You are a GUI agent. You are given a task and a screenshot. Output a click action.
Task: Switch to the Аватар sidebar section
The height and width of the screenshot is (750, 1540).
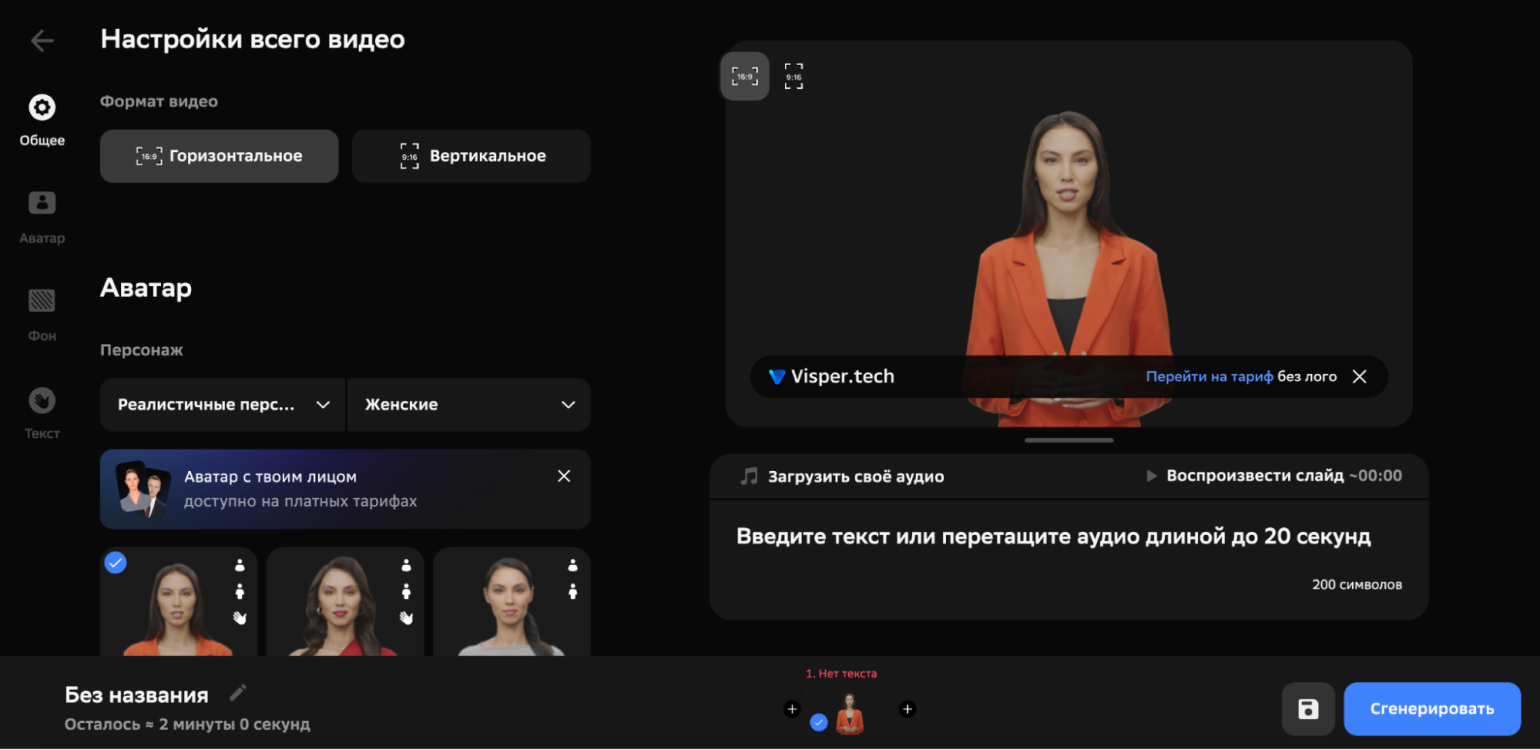coord(42,217)
